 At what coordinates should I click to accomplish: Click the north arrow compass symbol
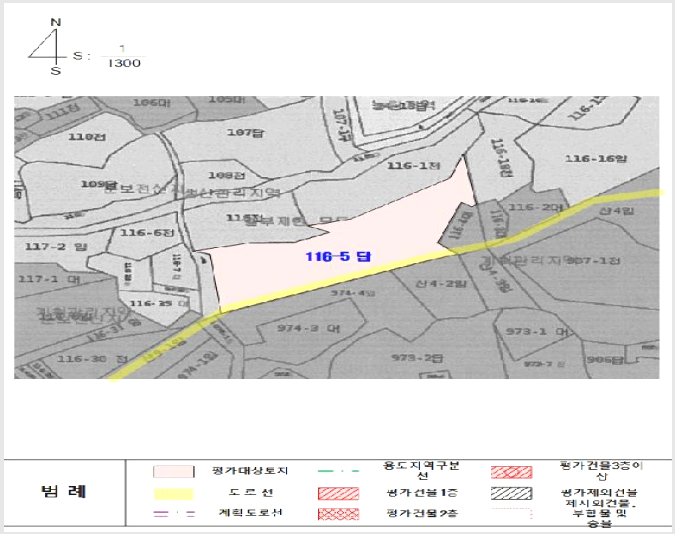point(49,46)
